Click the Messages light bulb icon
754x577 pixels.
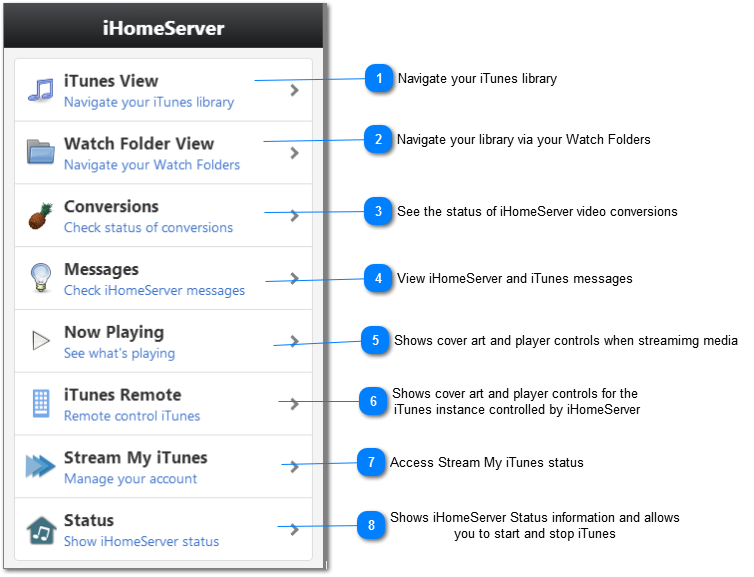41,278
